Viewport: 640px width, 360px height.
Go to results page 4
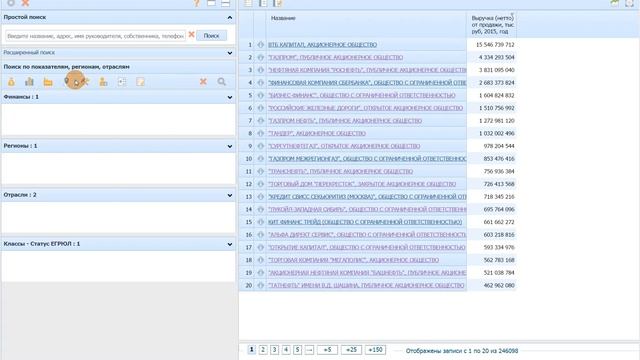[286, 350]
